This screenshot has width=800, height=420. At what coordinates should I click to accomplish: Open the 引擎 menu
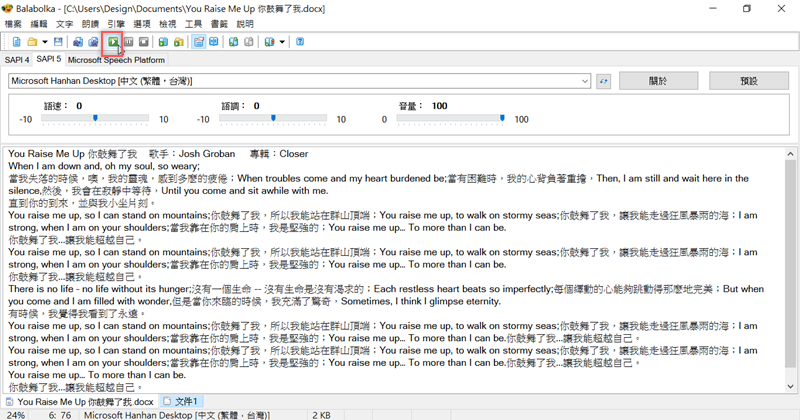coord(116,24)
